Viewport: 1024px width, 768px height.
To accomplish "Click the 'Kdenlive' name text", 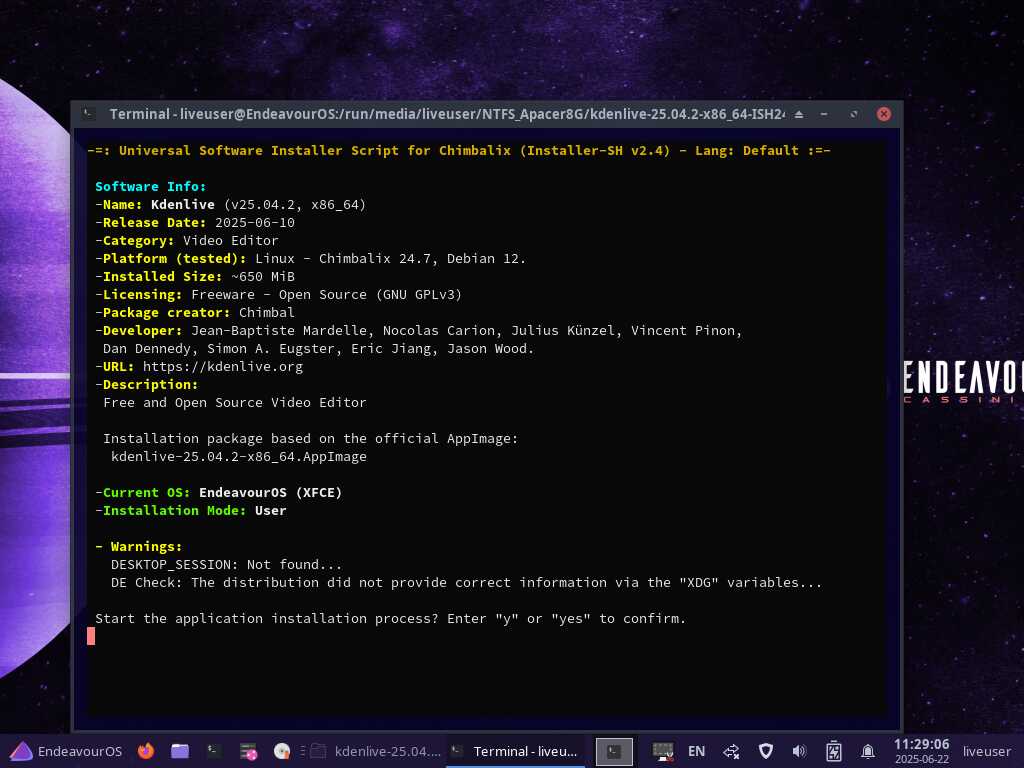I will (x=183, y=204).
